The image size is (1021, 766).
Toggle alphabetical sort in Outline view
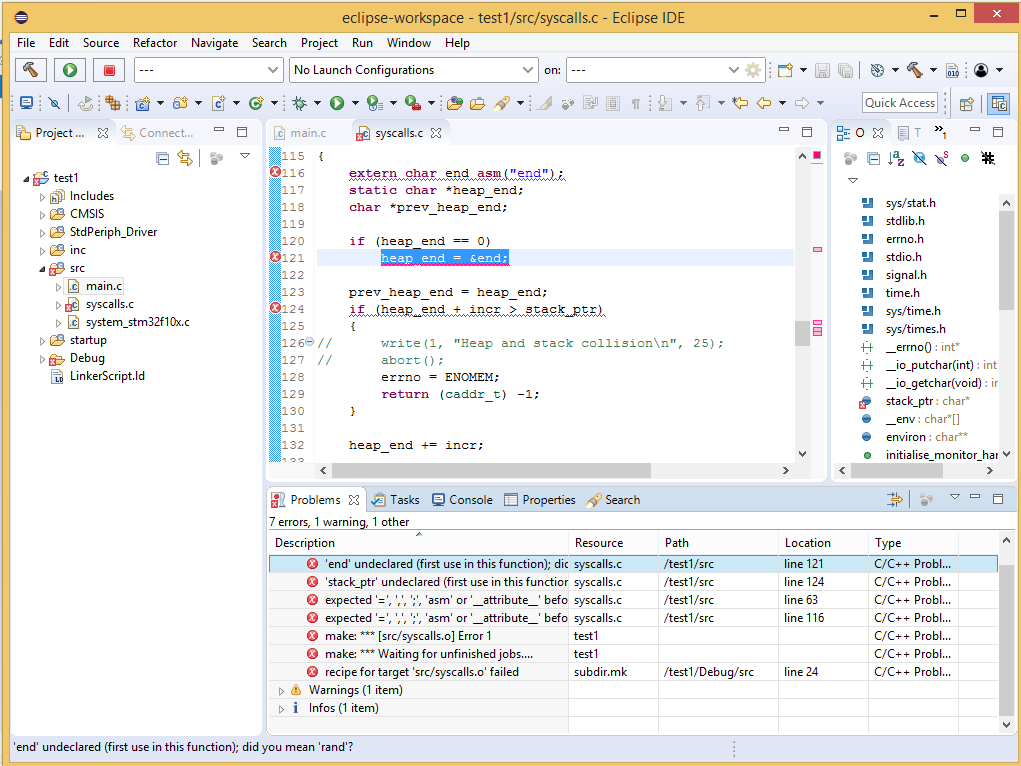pyautogui.click(x=896, y=158)
